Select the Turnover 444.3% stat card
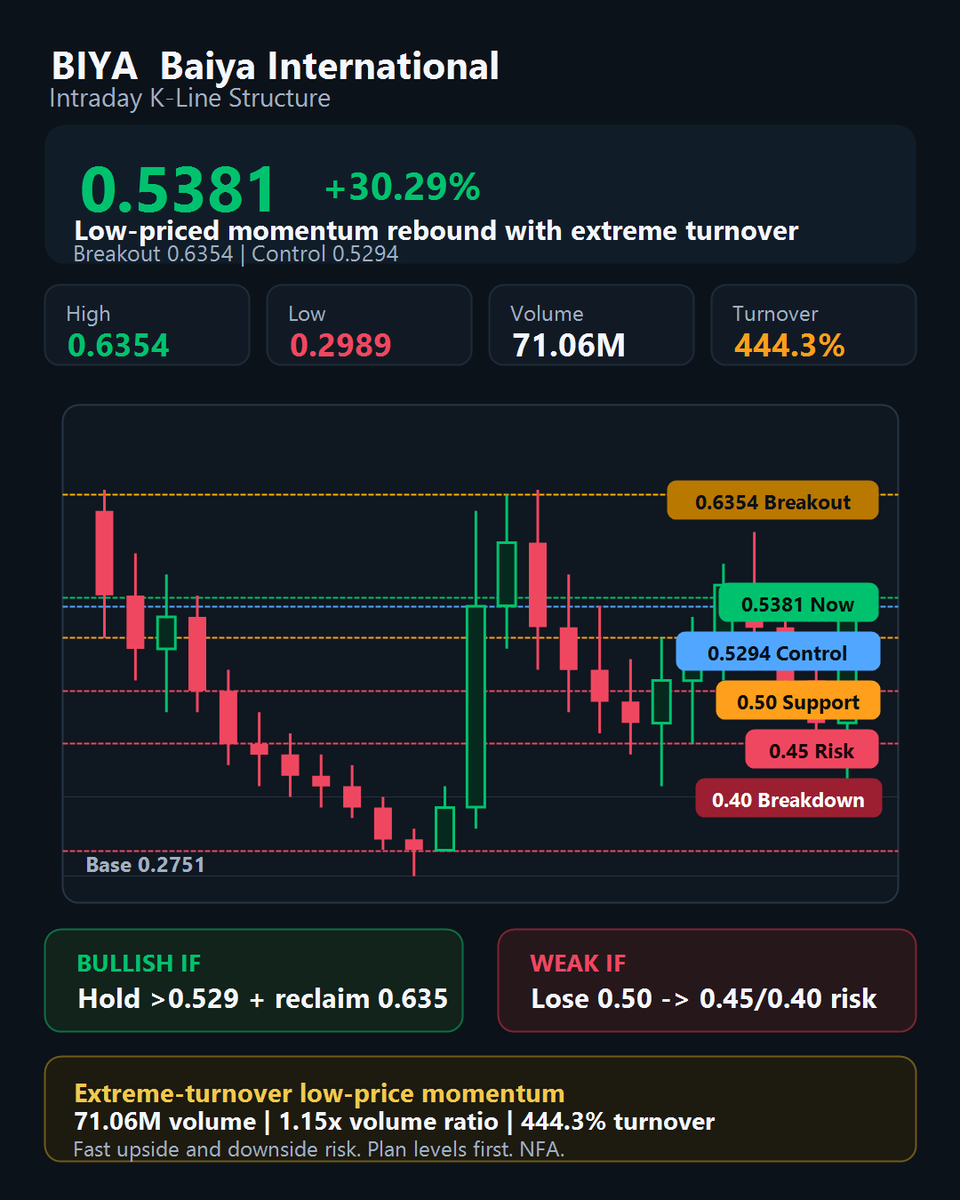Viewport: 960px width, 1200px height. click(813, 325)
